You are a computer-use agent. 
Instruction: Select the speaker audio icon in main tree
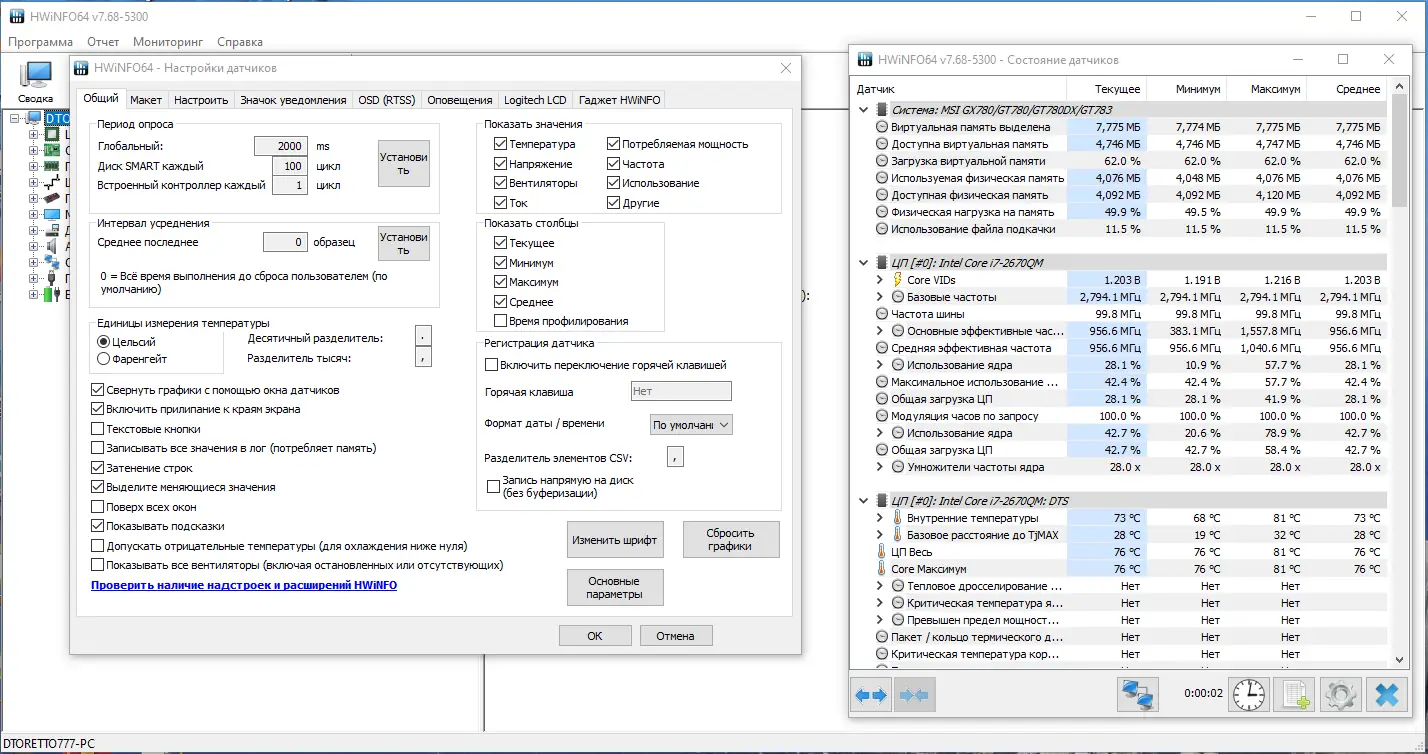point(53,246)
